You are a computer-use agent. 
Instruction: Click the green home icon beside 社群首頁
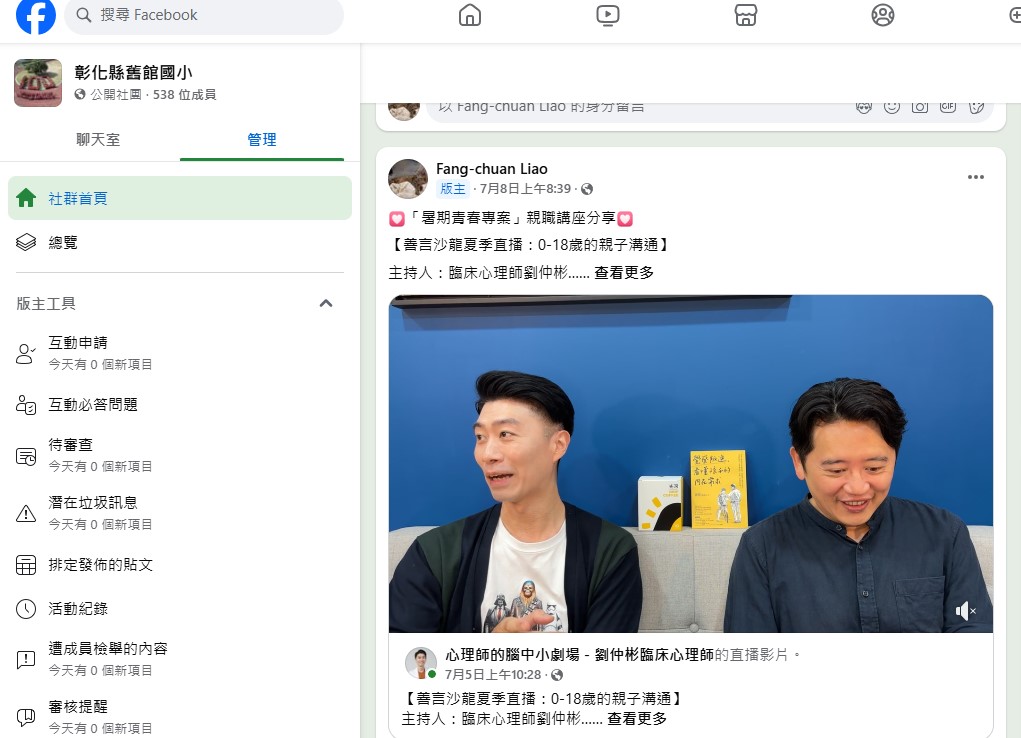tap(26, 198)
